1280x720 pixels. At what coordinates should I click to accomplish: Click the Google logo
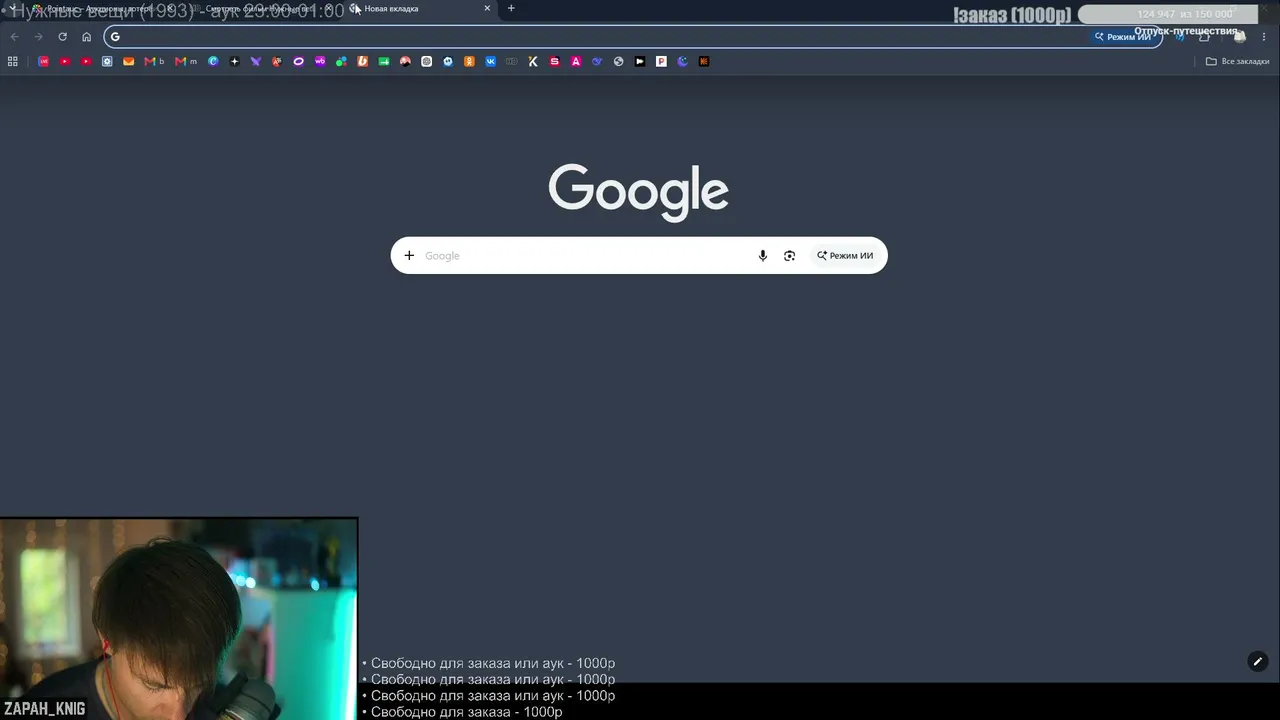638,192
